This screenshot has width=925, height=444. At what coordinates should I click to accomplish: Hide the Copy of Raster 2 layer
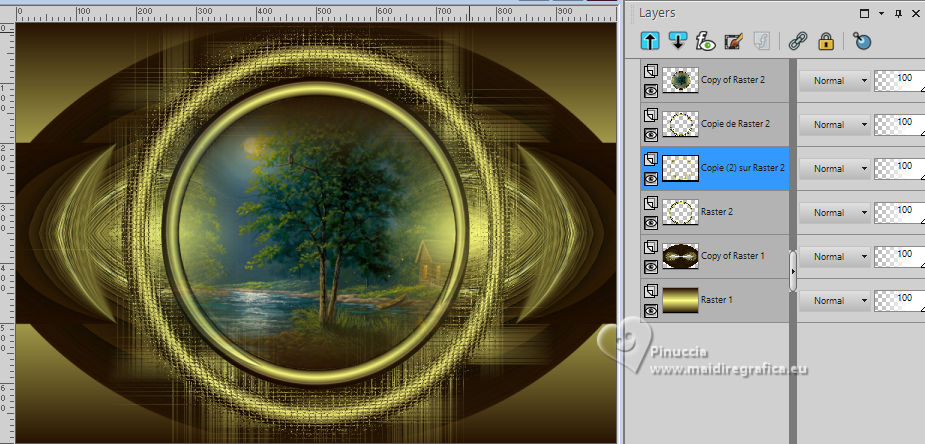point(651,91)
